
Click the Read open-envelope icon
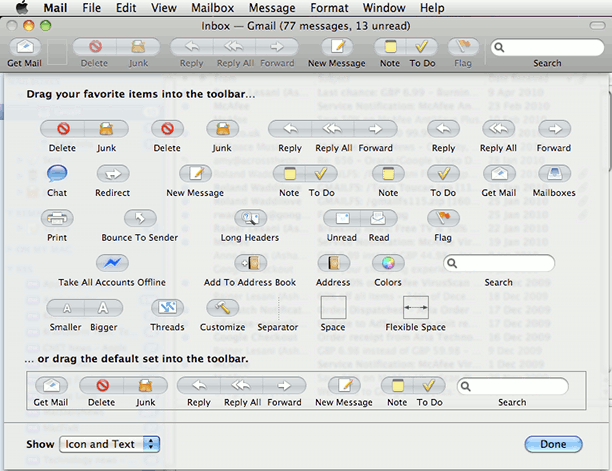point(378,219)
